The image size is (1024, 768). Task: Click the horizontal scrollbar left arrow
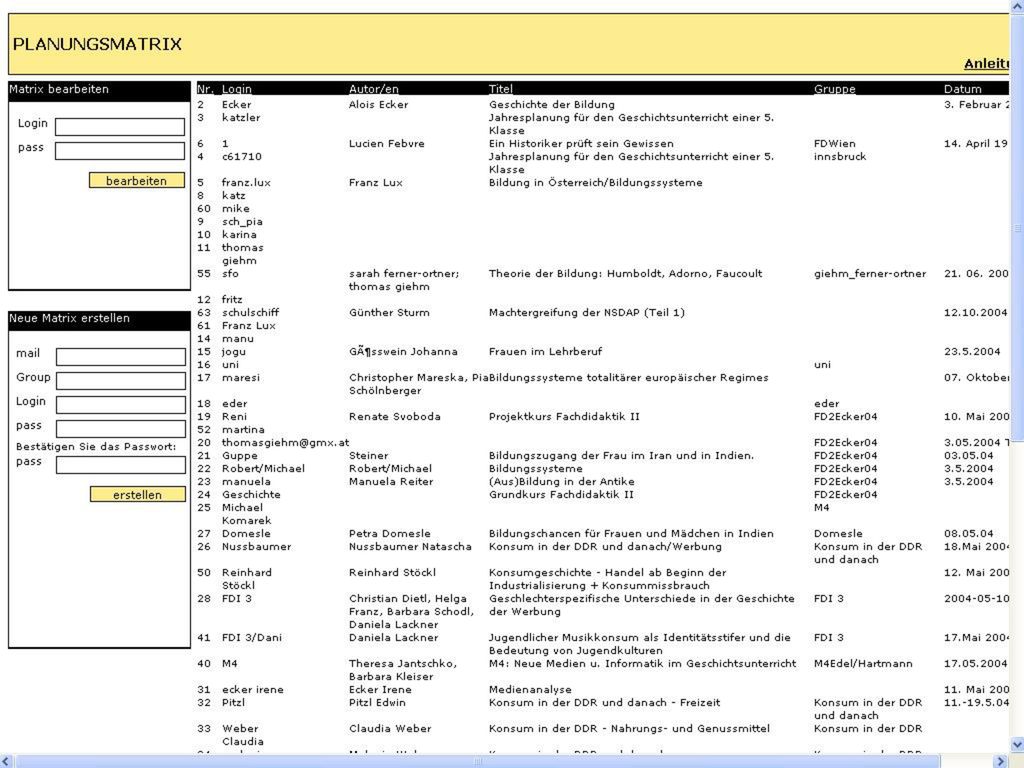pos(7,761)
